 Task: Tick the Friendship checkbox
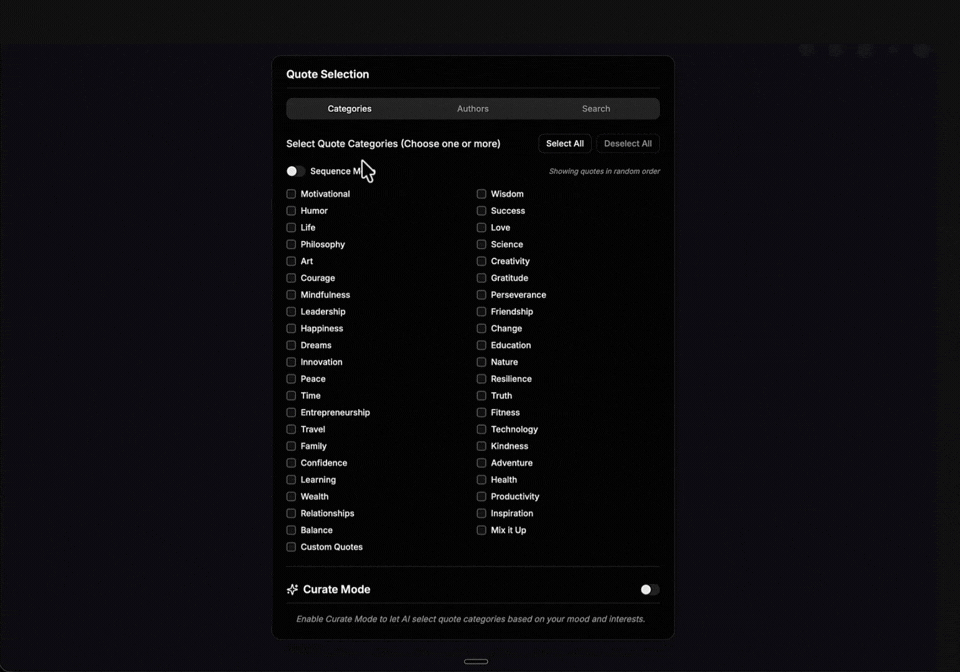481,312
